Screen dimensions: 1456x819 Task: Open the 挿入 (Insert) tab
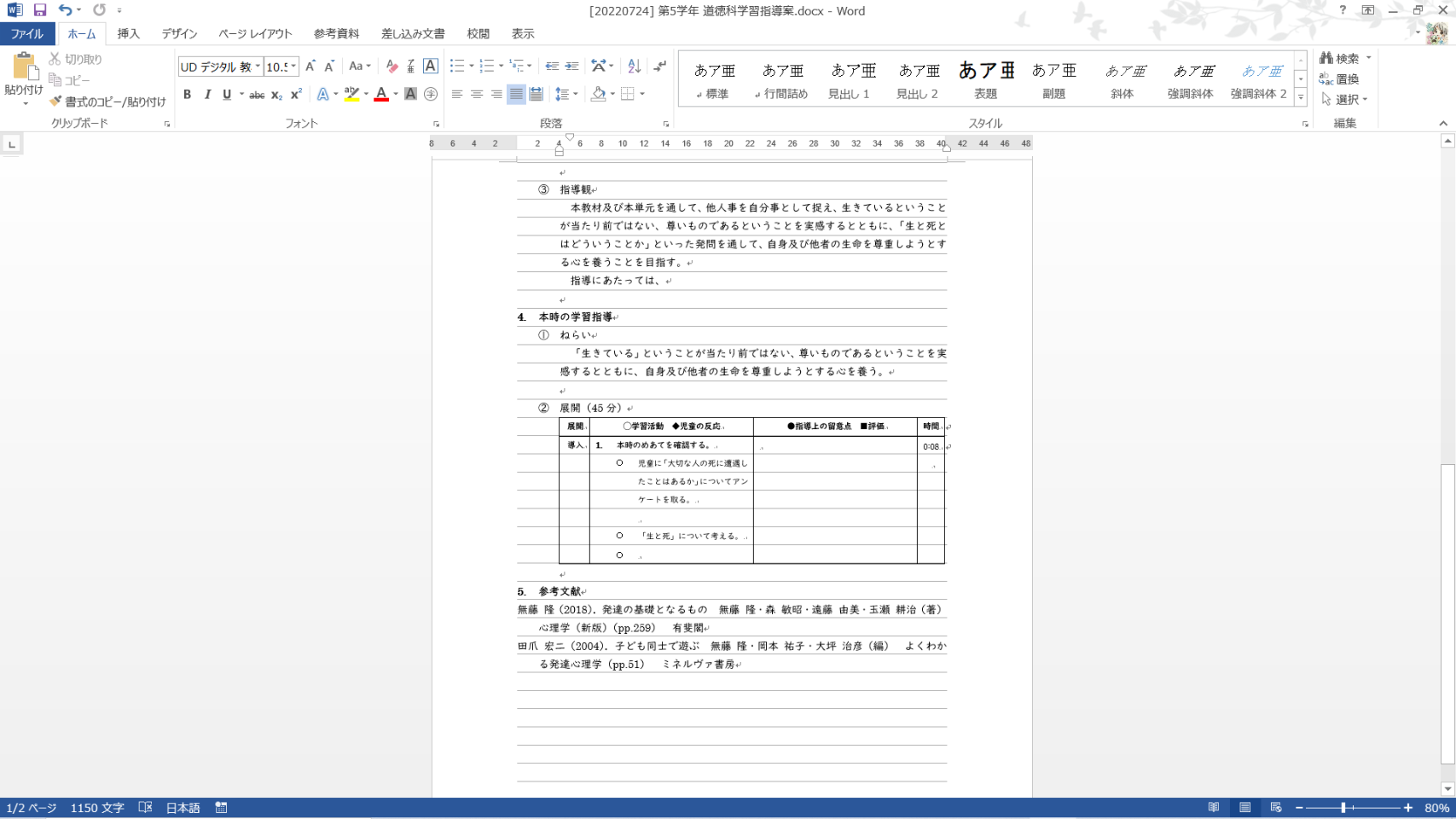pyautogui.click(x=128, y=34)
